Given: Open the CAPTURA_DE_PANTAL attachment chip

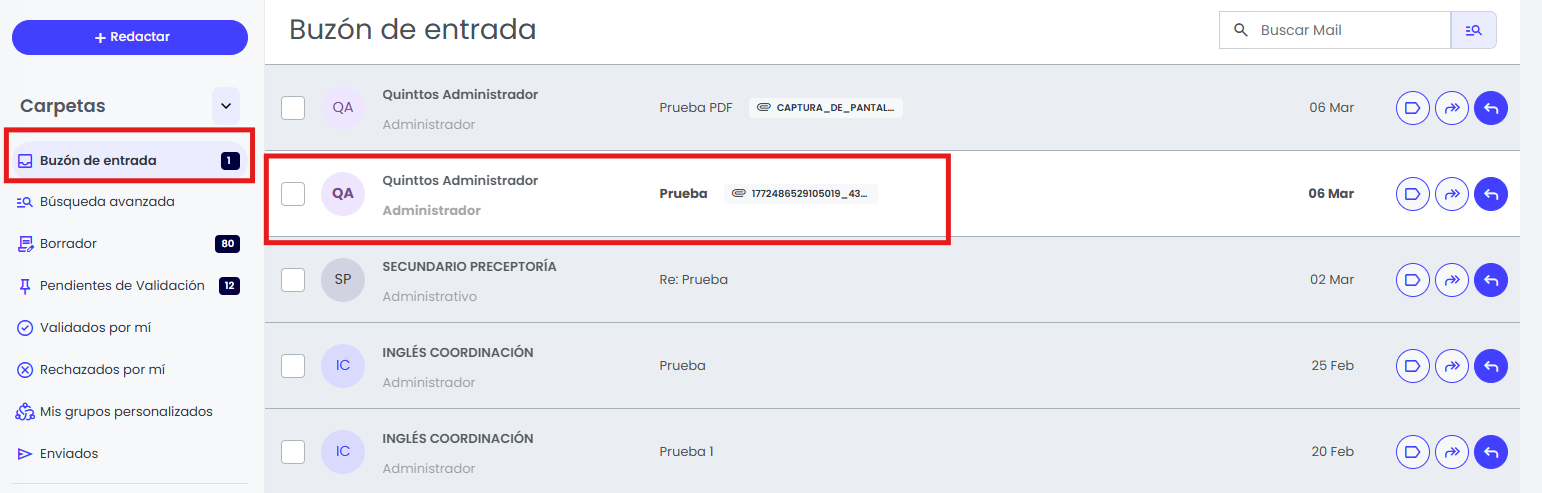Looking at the screenshot, I should [x=826, y=108].
